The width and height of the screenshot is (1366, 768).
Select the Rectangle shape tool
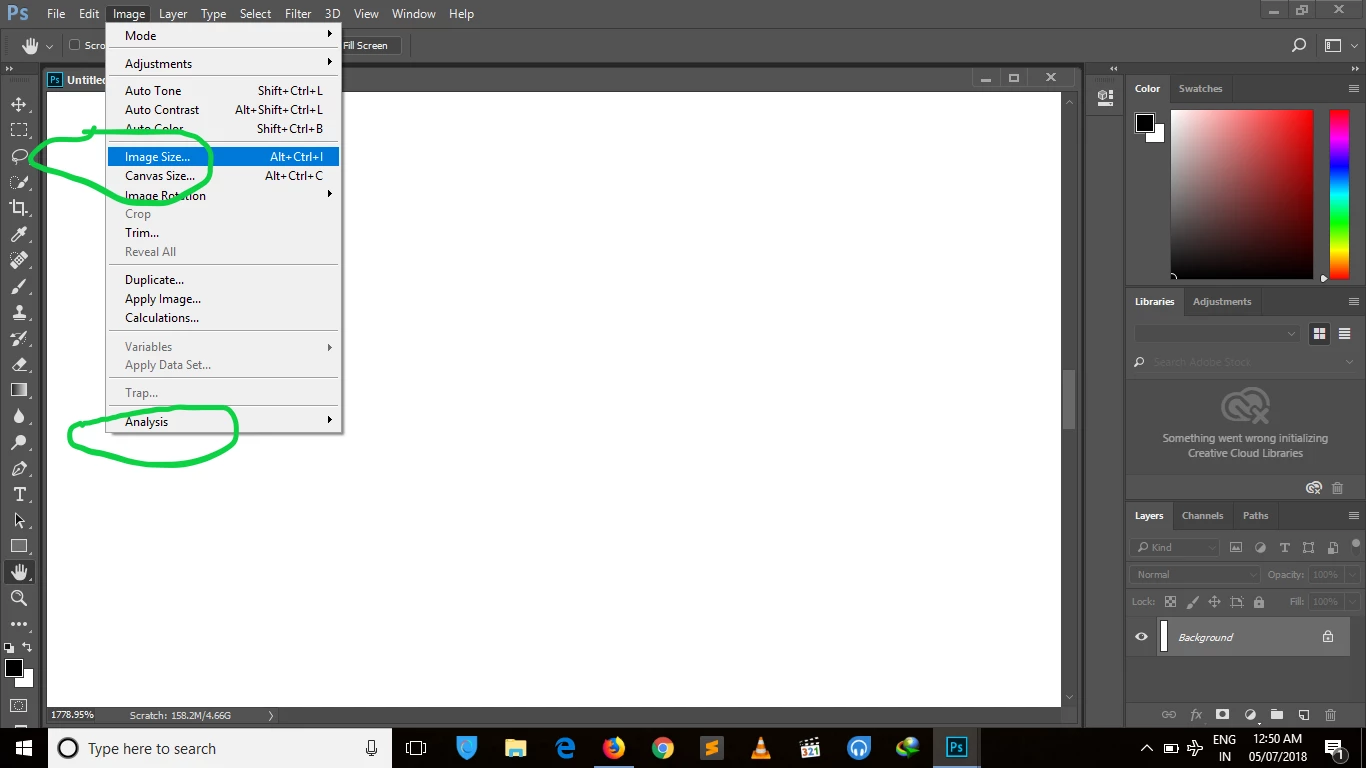click(19, 546)
